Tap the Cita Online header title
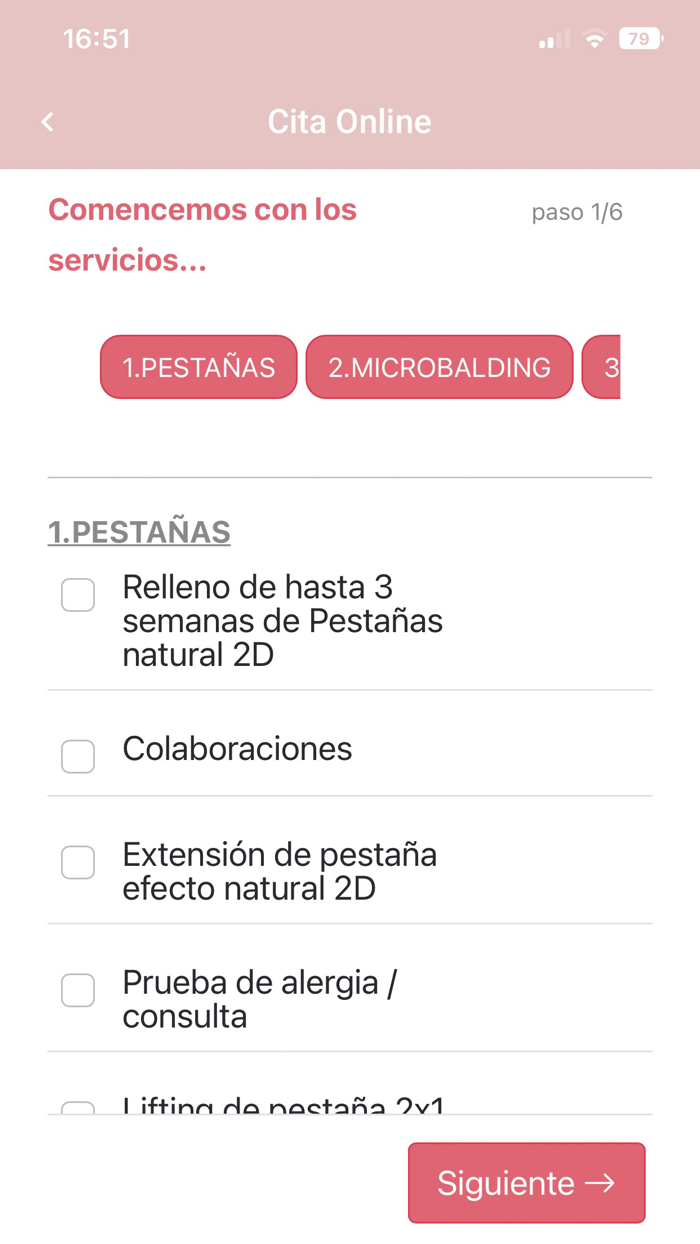Viewport: 700px width, 1244px height. [x=349, y=122]
